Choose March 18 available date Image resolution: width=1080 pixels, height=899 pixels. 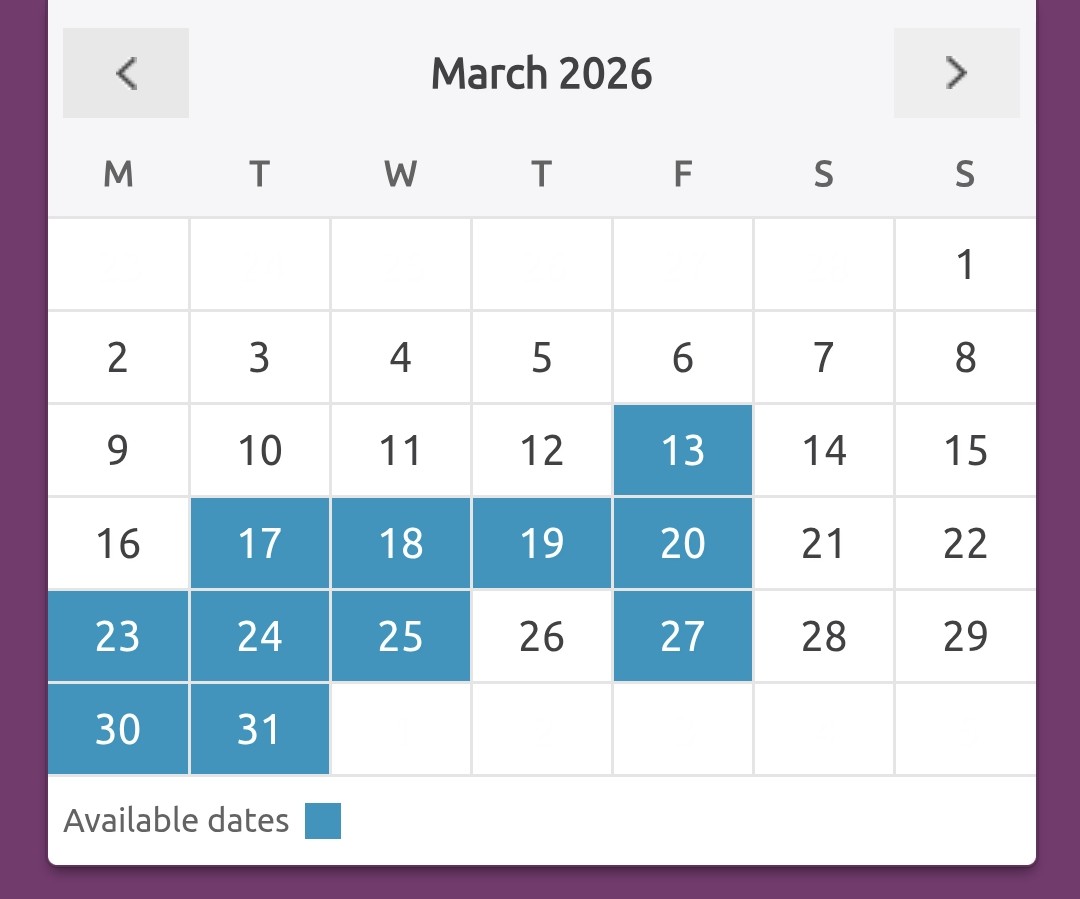click(x=401, y=543)
